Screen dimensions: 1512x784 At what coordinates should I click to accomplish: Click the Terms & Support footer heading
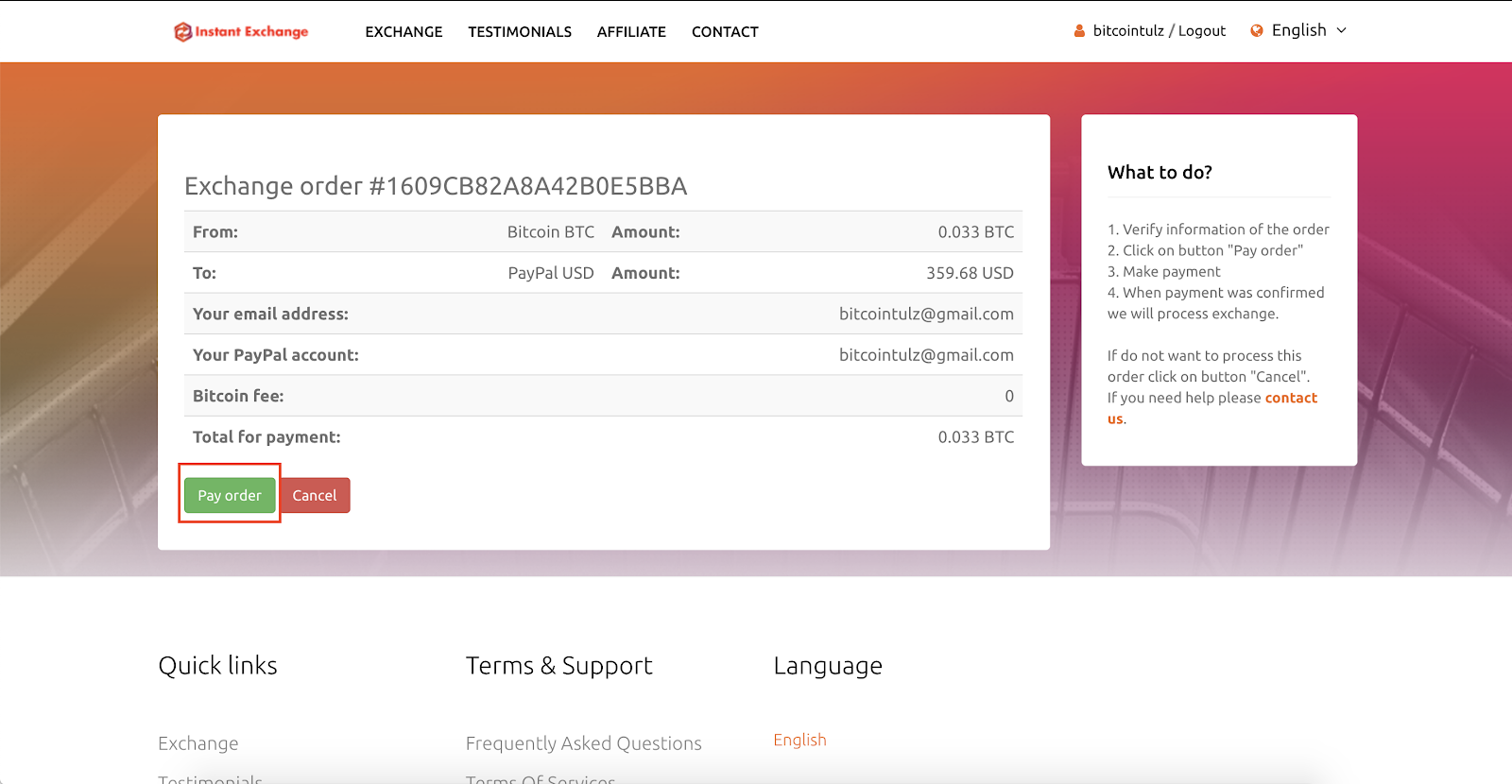559,665
